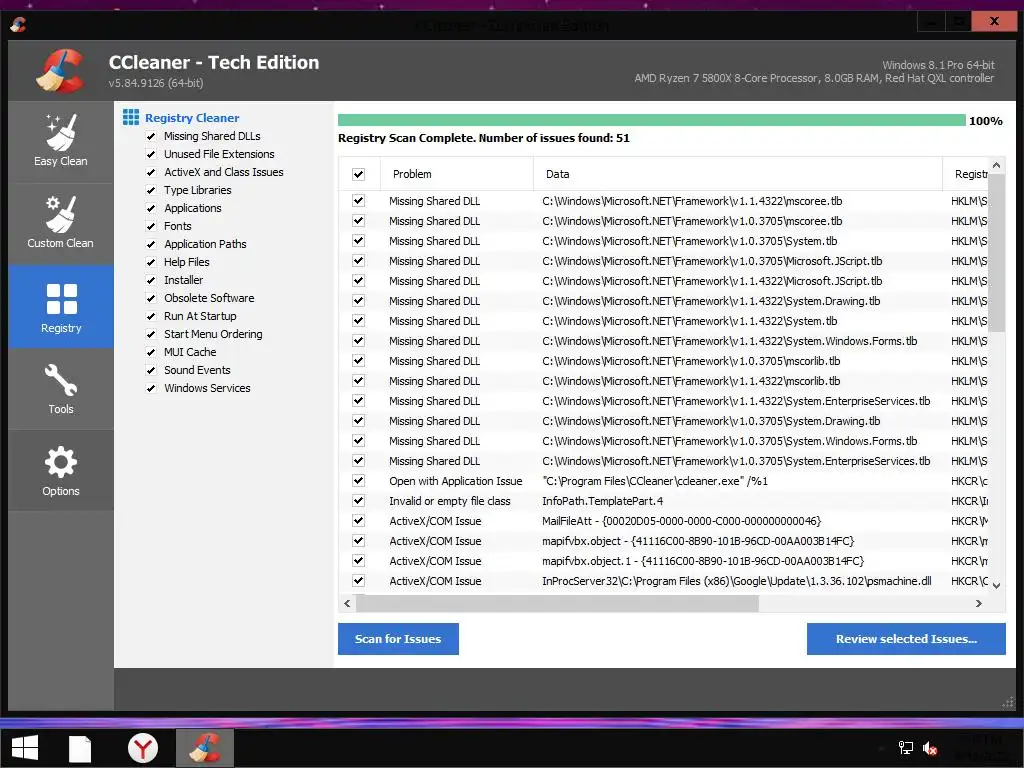The width and height of the screenshot is (1024, 768).
Task: Select the Start Menu Ordering label
Action: 213,334
